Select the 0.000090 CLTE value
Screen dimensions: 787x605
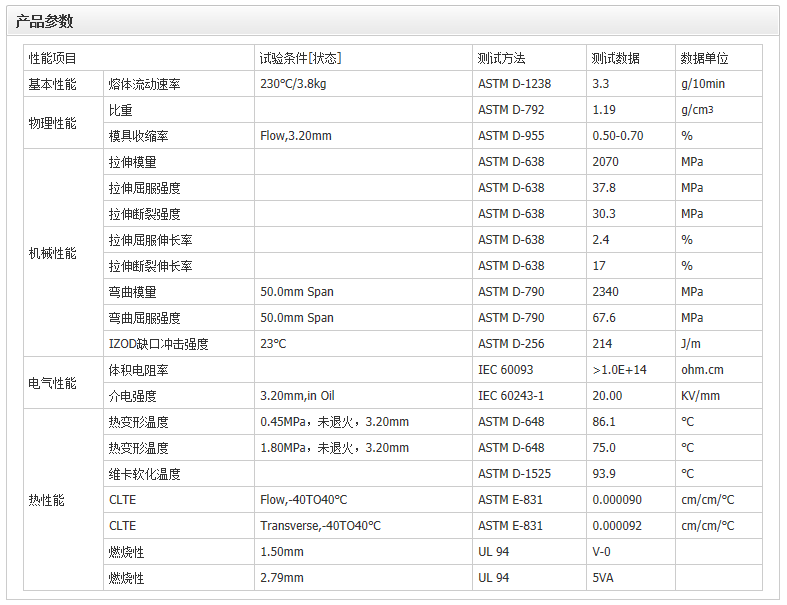point(617,500)
